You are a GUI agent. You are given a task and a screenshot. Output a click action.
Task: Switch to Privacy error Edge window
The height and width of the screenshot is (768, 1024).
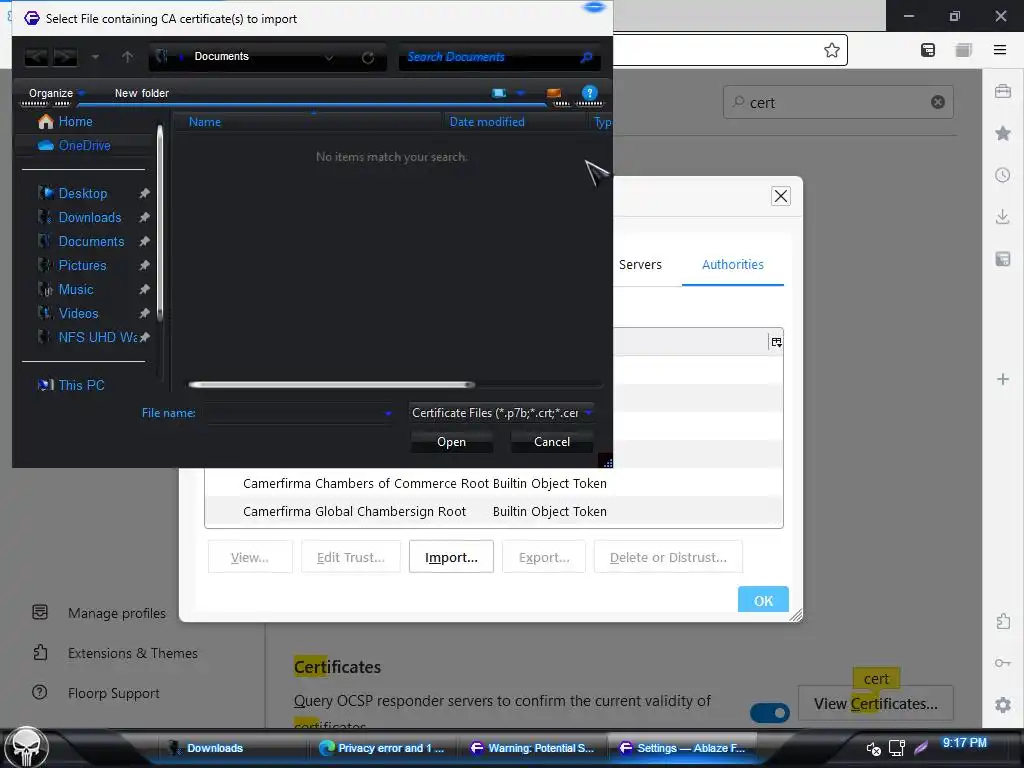(381, 748)
